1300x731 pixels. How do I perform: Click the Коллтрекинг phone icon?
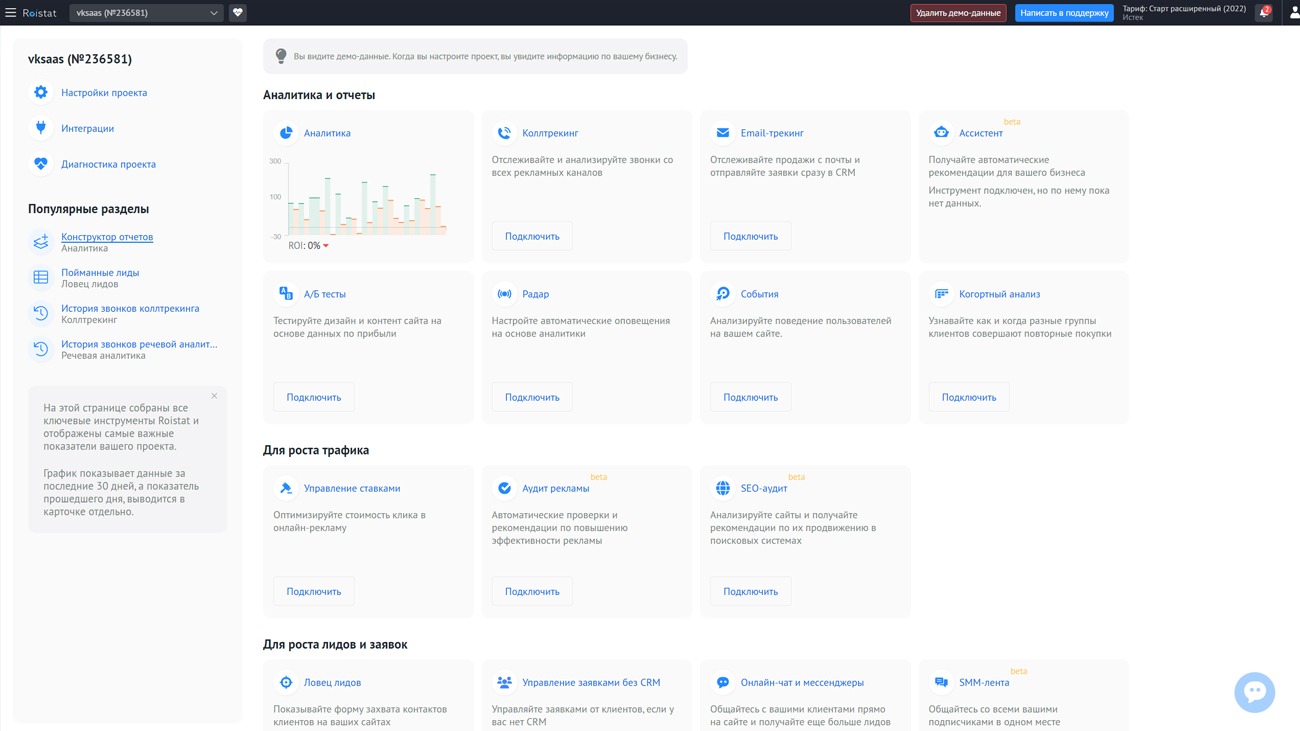tap(504, 133)
